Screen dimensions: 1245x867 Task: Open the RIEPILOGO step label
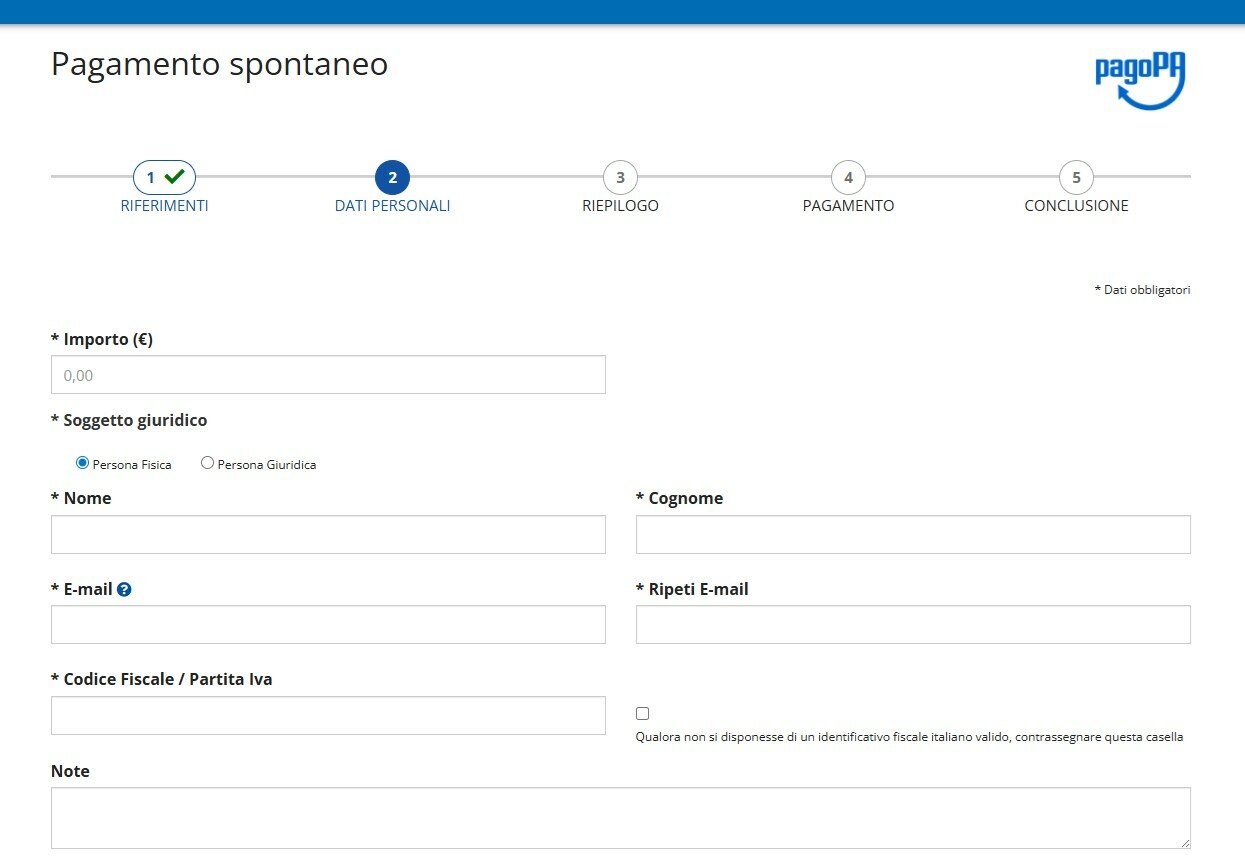coord(620,206)
